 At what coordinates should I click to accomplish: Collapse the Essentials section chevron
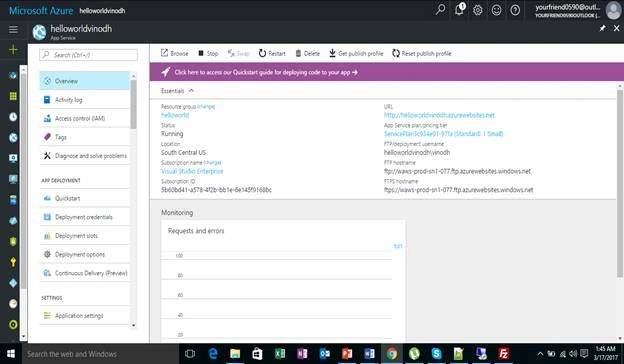click(191, 91)
